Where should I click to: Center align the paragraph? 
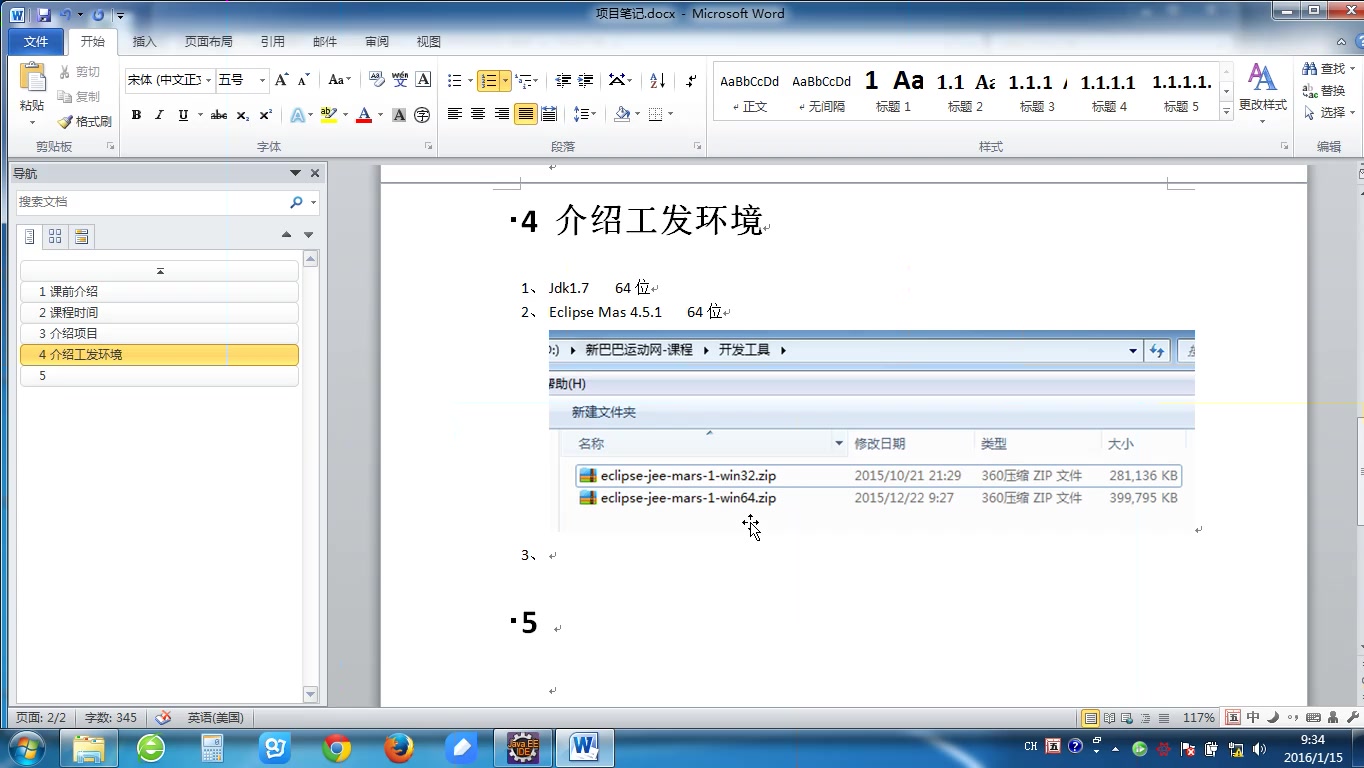point(478,115)
